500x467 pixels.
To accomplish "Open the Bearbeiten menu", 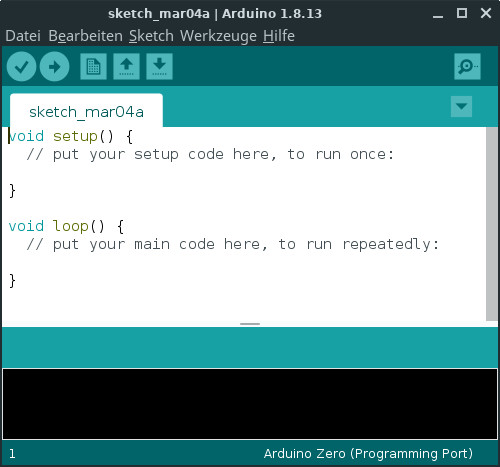I will click(x=86, y=36).
